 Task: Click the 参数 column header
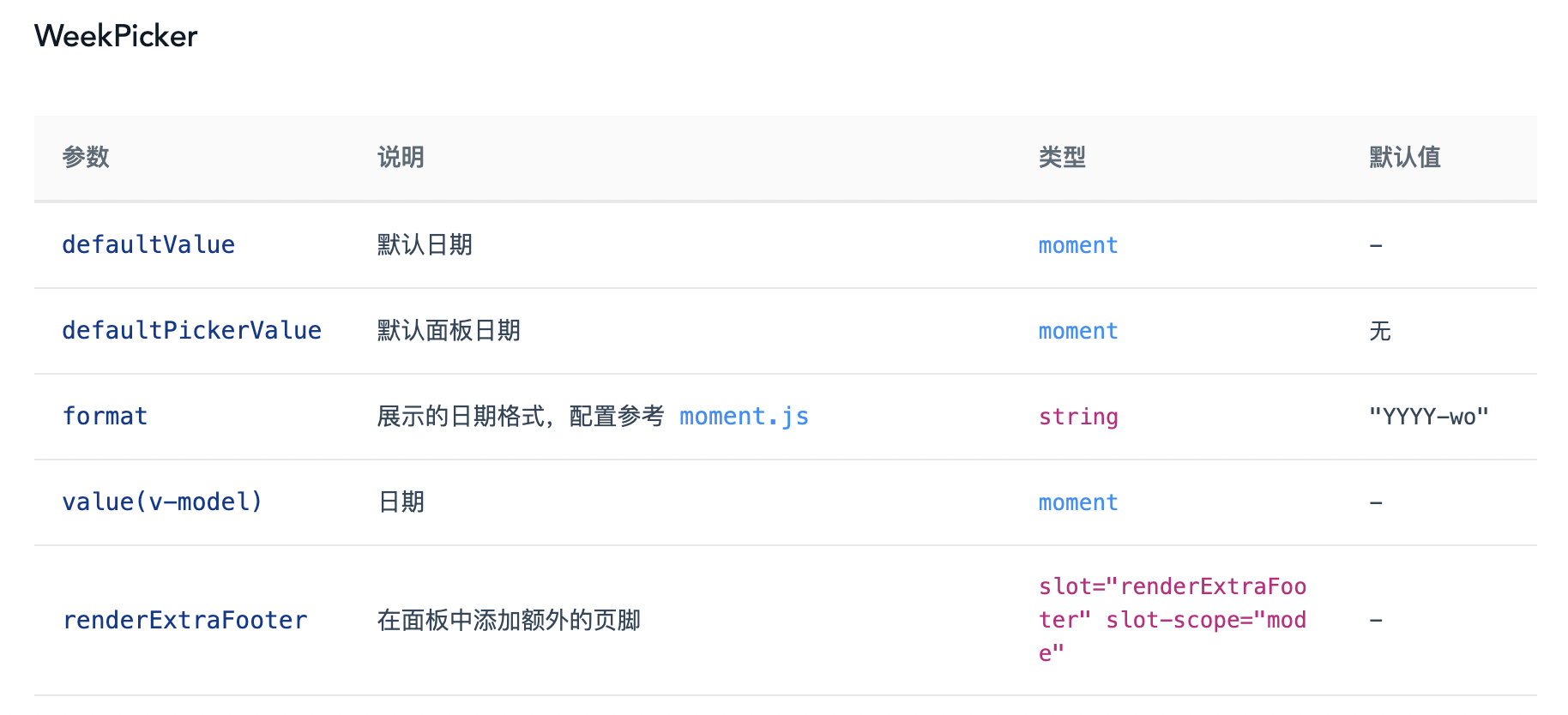tap(86, 158)
